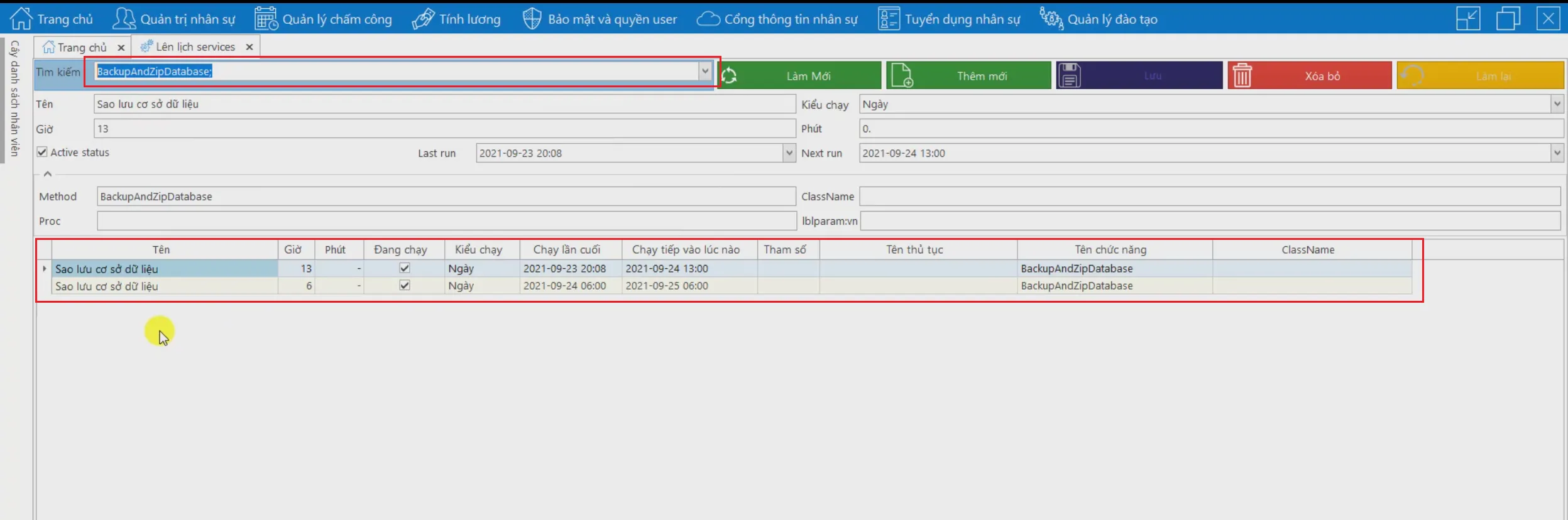
Task: Open the Kiểu chạy dropdown arrow
Action: tap(1557, 104)
